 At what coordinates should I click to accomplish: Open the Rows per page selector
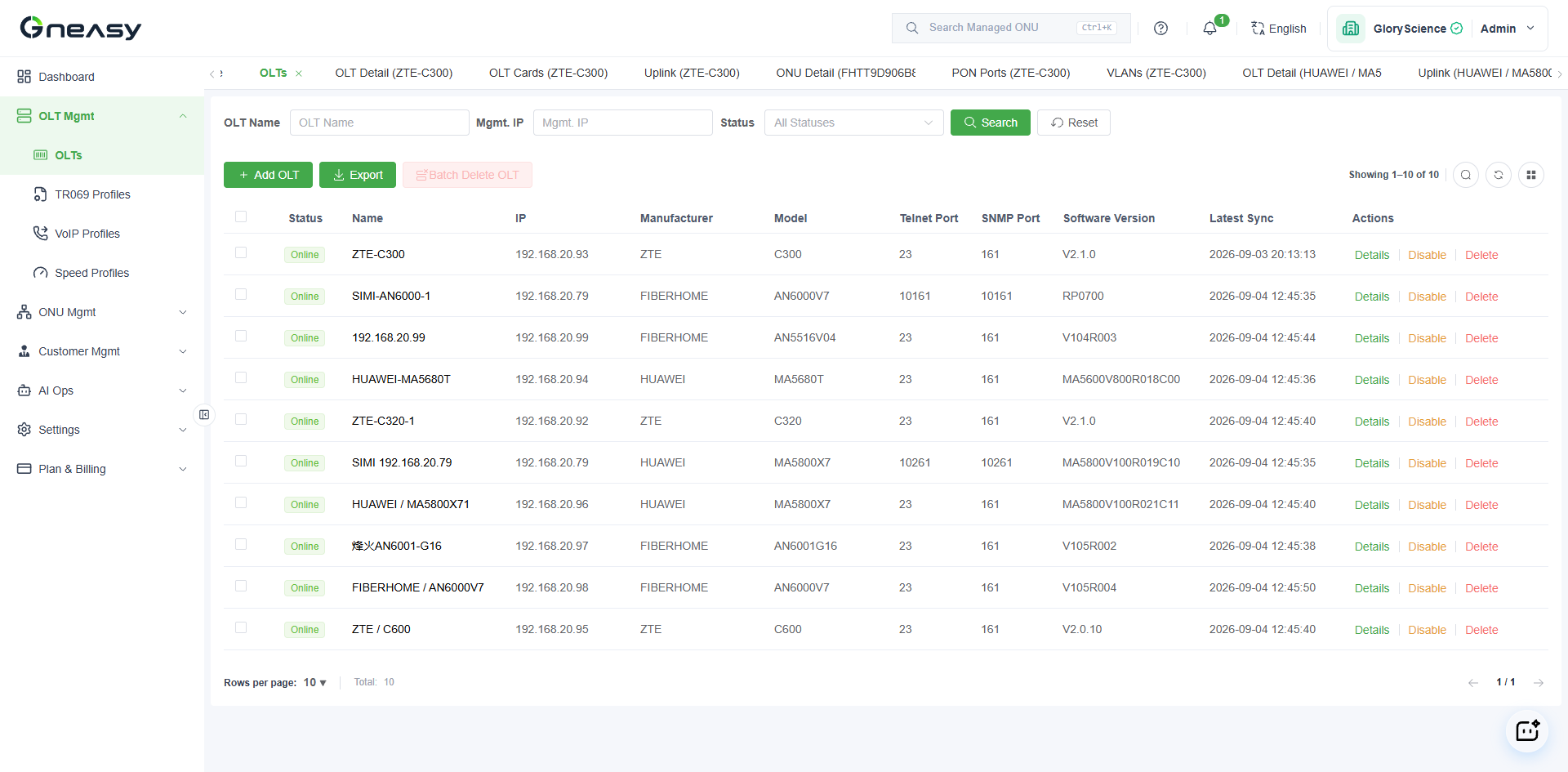click(x=315, y=682)
